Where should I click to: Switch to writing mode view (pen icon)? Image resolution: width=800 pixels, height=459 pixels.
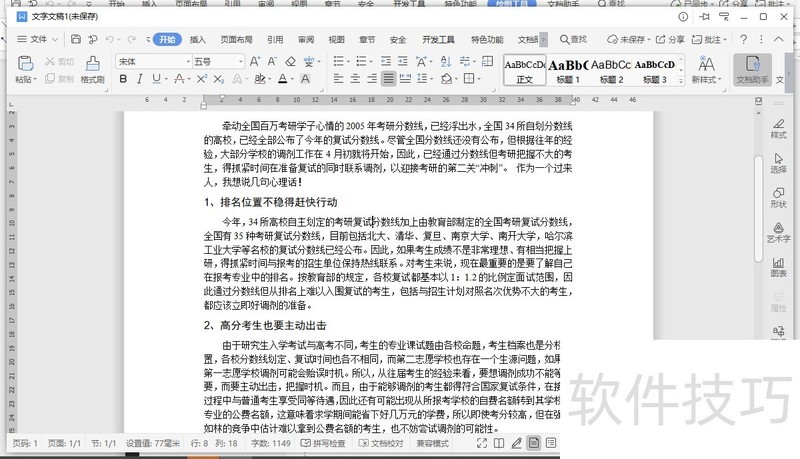point(516,443)
